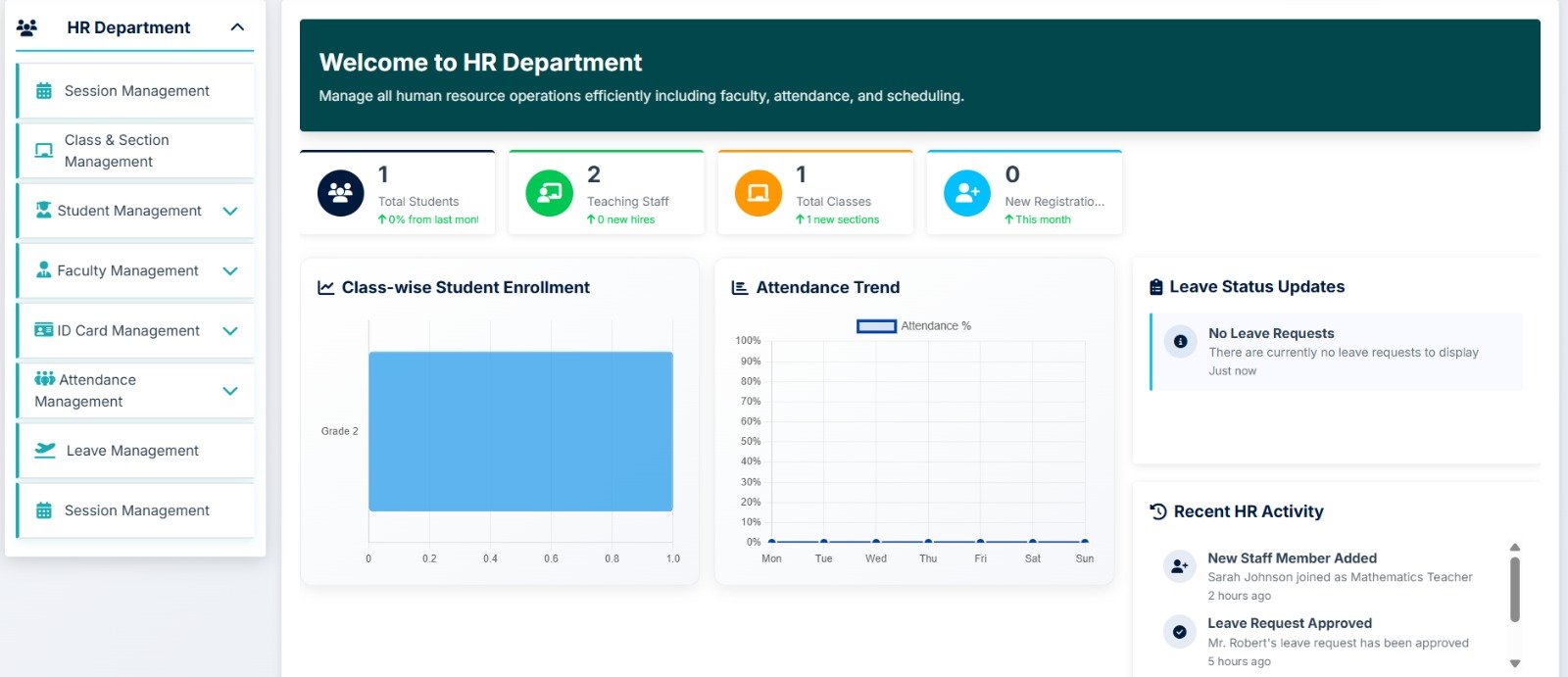The image size is (1568, 677).
Task: Open the Leave Management menu item
Action: (136, 451)
